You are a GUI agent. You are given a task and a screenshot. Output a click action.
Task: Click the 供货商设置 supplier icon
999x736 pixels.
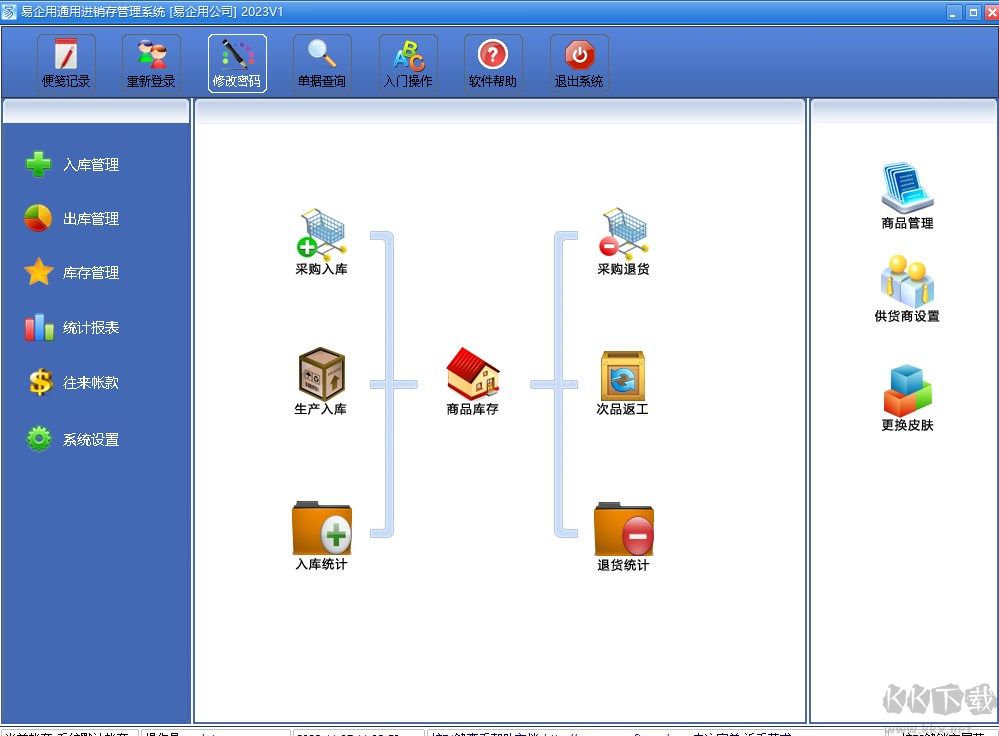coord(907,289)
